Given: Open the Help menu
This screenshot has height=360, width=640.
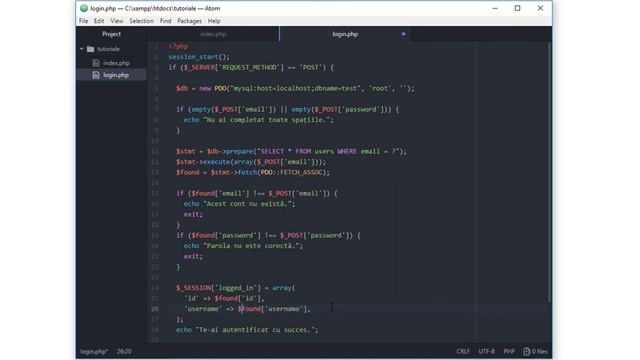Looking at the screenshot, I should (214, 21).
